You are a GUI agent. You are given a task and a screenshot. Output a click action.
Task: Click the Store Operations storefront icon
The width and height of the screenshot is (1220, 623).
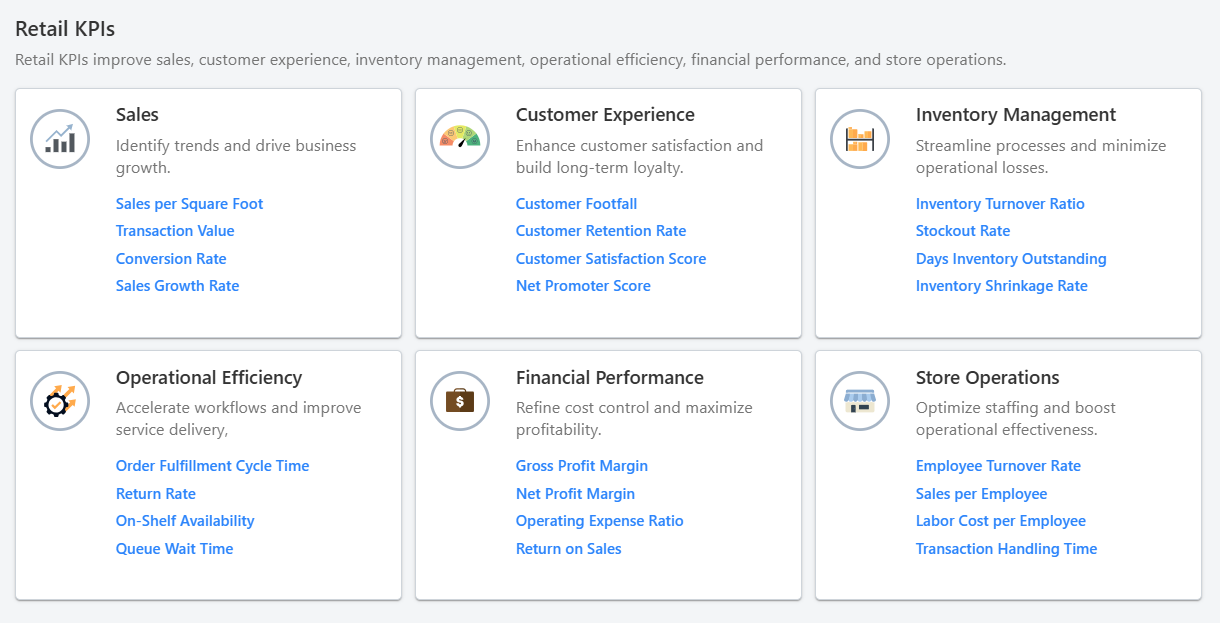[x=860, y=401]
